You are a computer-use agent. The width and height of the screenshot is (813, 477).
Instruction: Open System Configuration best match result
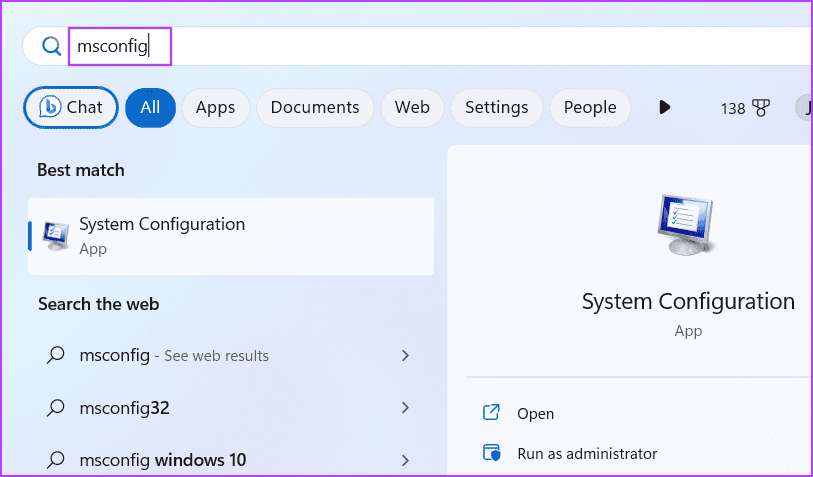pyautogui.click(x=231, y=236)
